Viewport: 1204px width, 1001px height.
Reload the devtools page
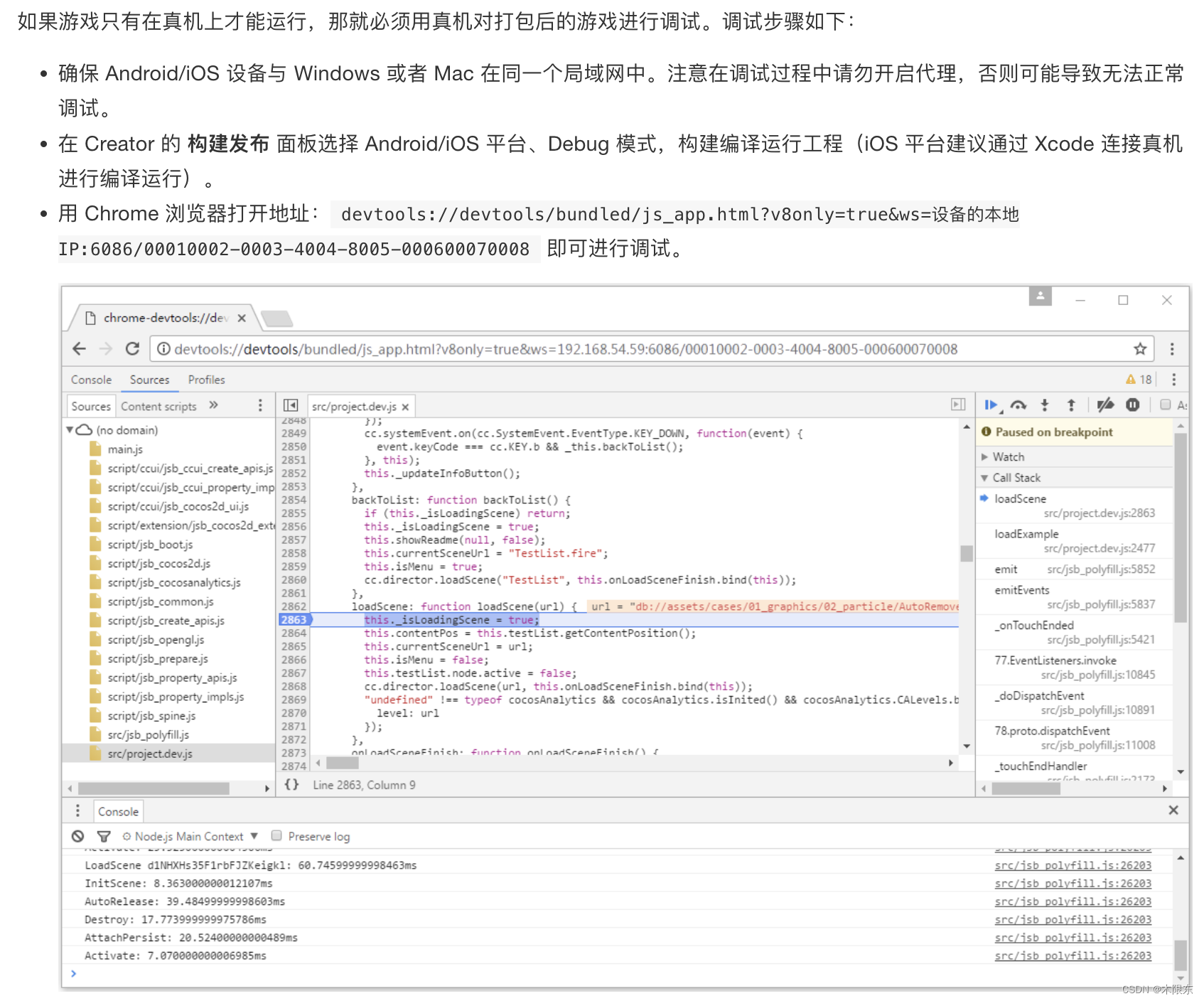[132, 348]
